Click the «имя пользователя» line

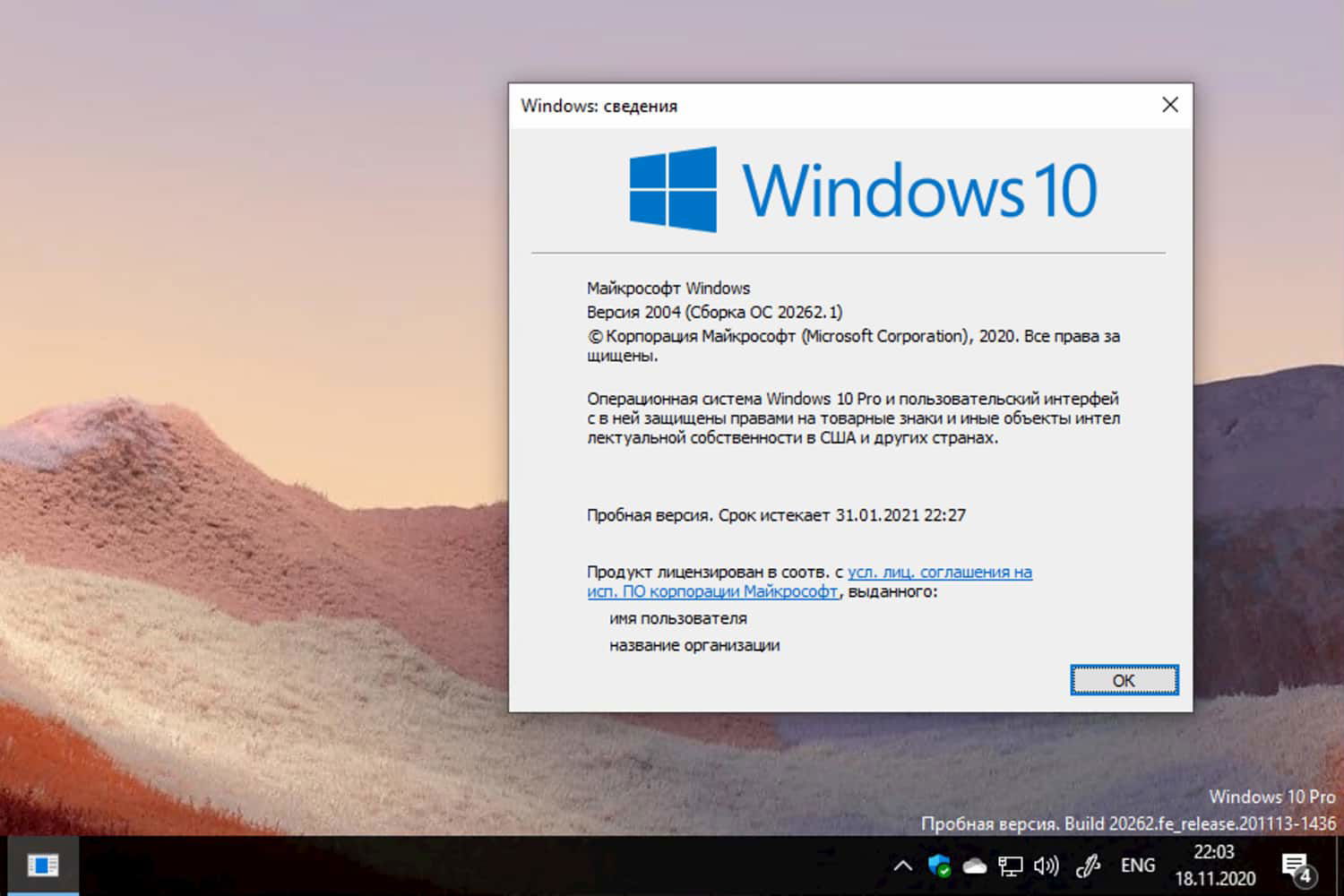(678, 618)
